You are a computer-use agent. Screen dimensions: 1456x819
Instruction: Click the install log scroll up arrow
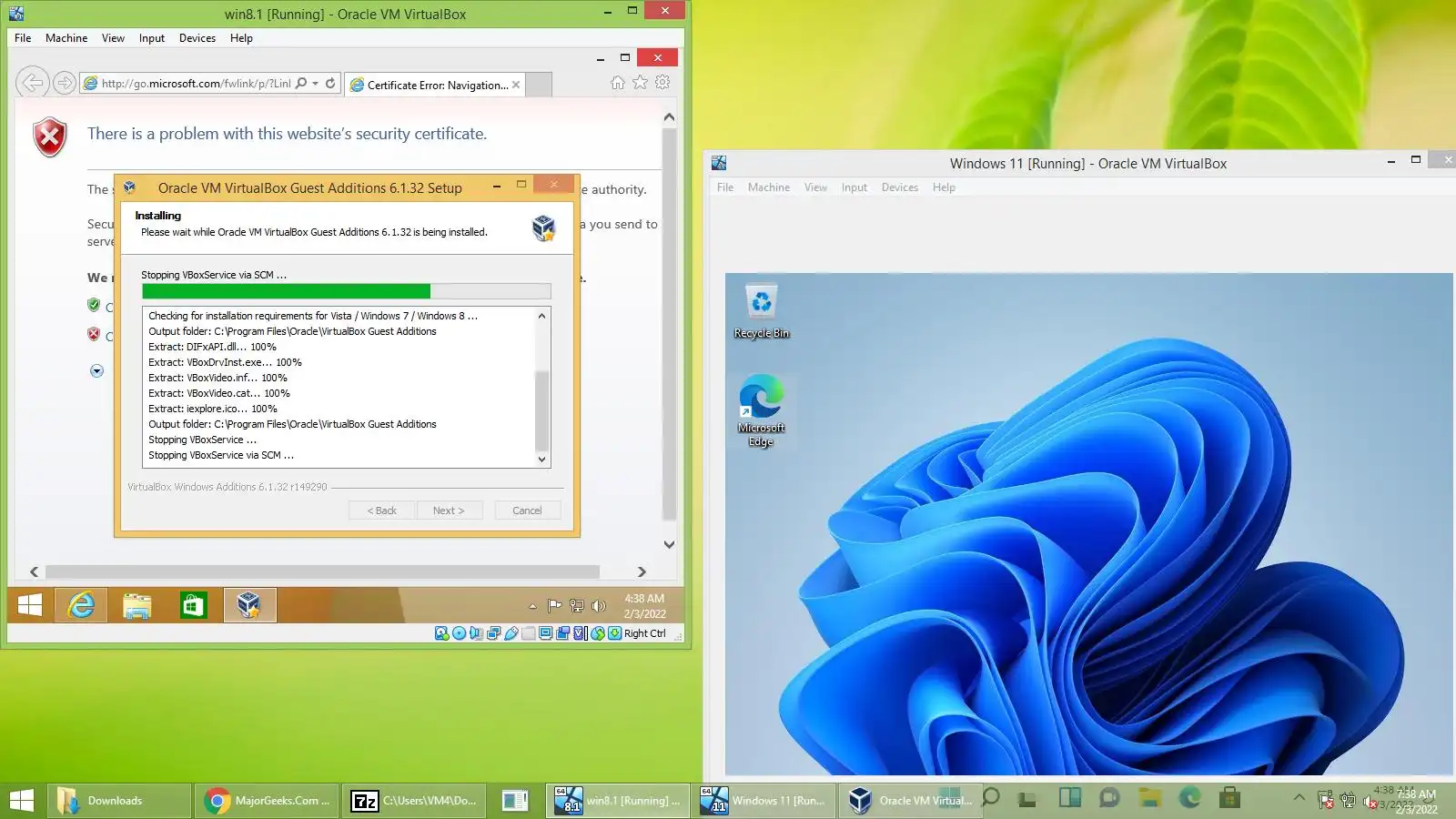click(x=541, y=316)
